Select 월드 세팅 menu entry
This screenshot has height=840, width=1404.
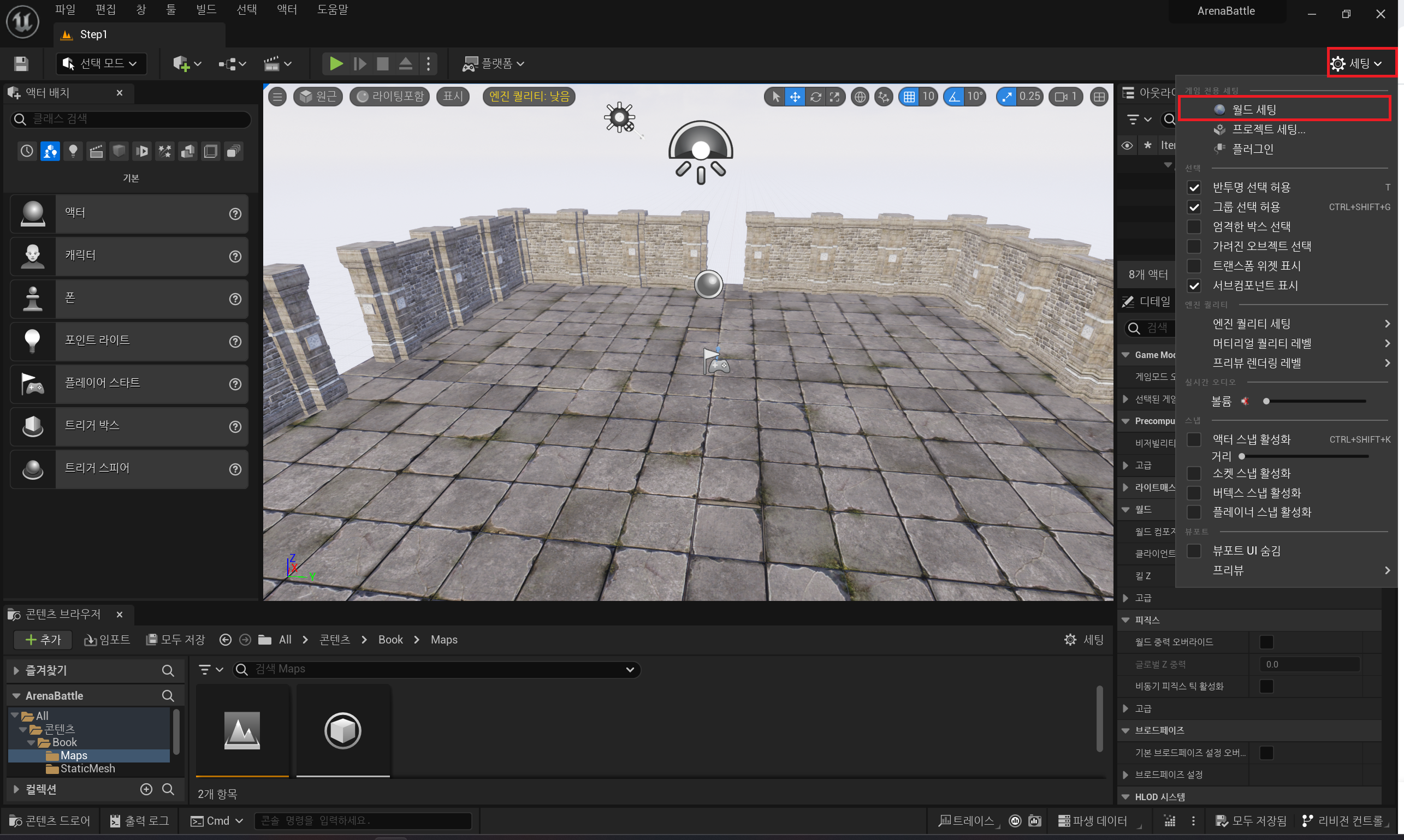click(x=1254, y=109)
